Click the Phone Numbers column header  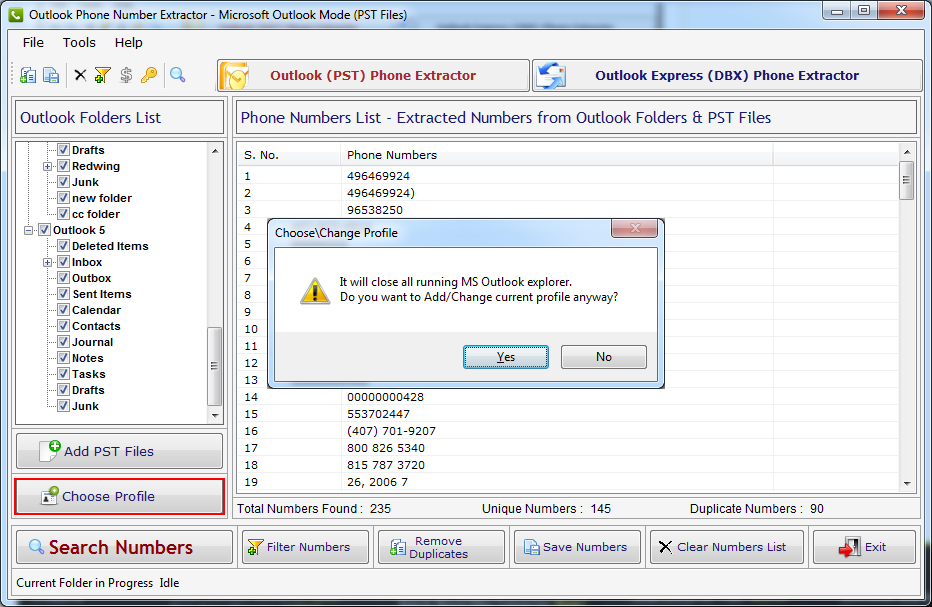(x=557, y=155)
